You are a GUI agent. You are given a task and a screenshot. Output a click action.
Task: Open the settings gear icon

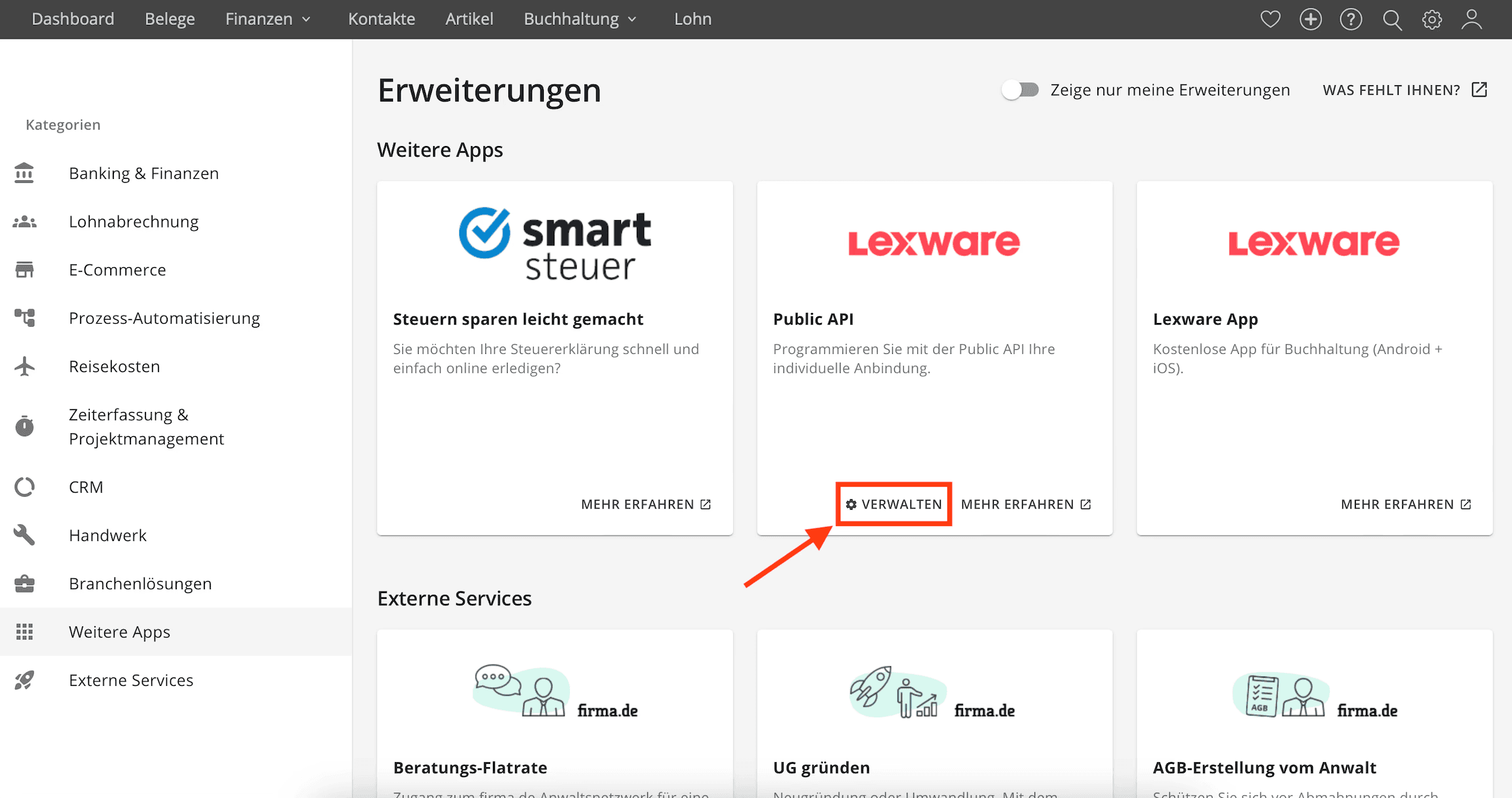coord(1432,19)
